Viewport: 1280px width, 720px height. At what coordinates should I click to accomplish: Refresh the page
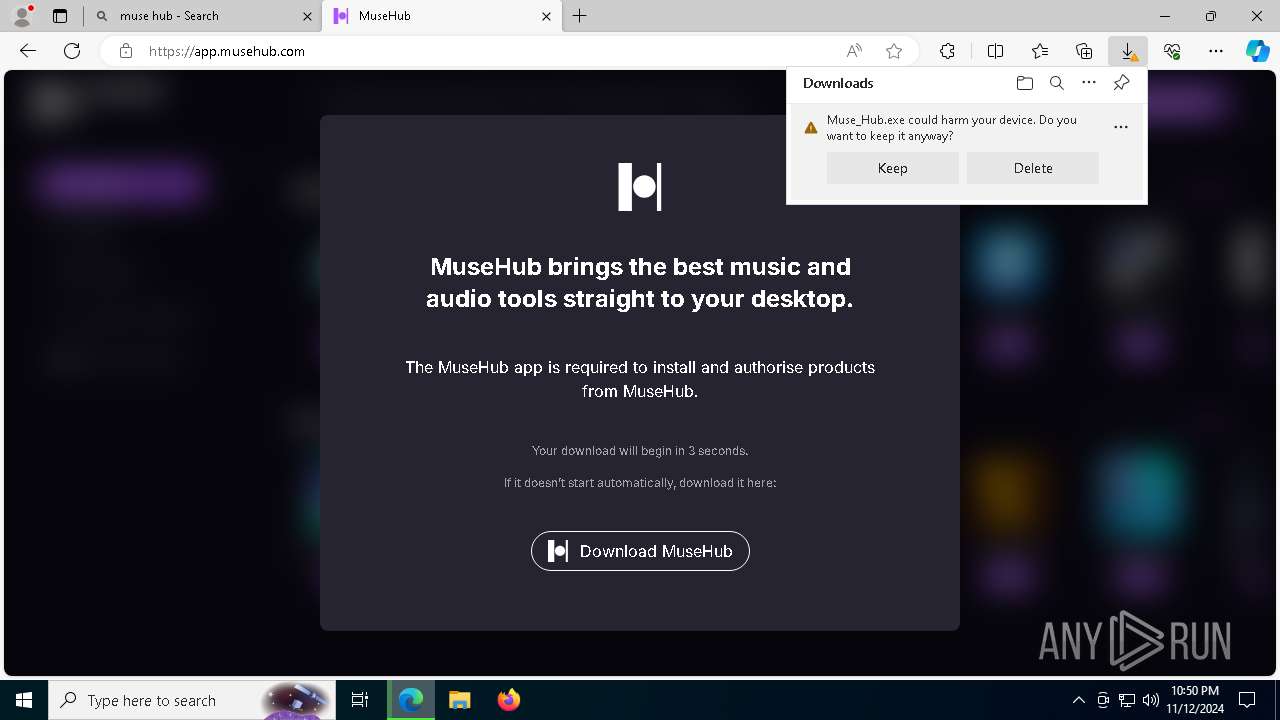[x=72, y=51]
